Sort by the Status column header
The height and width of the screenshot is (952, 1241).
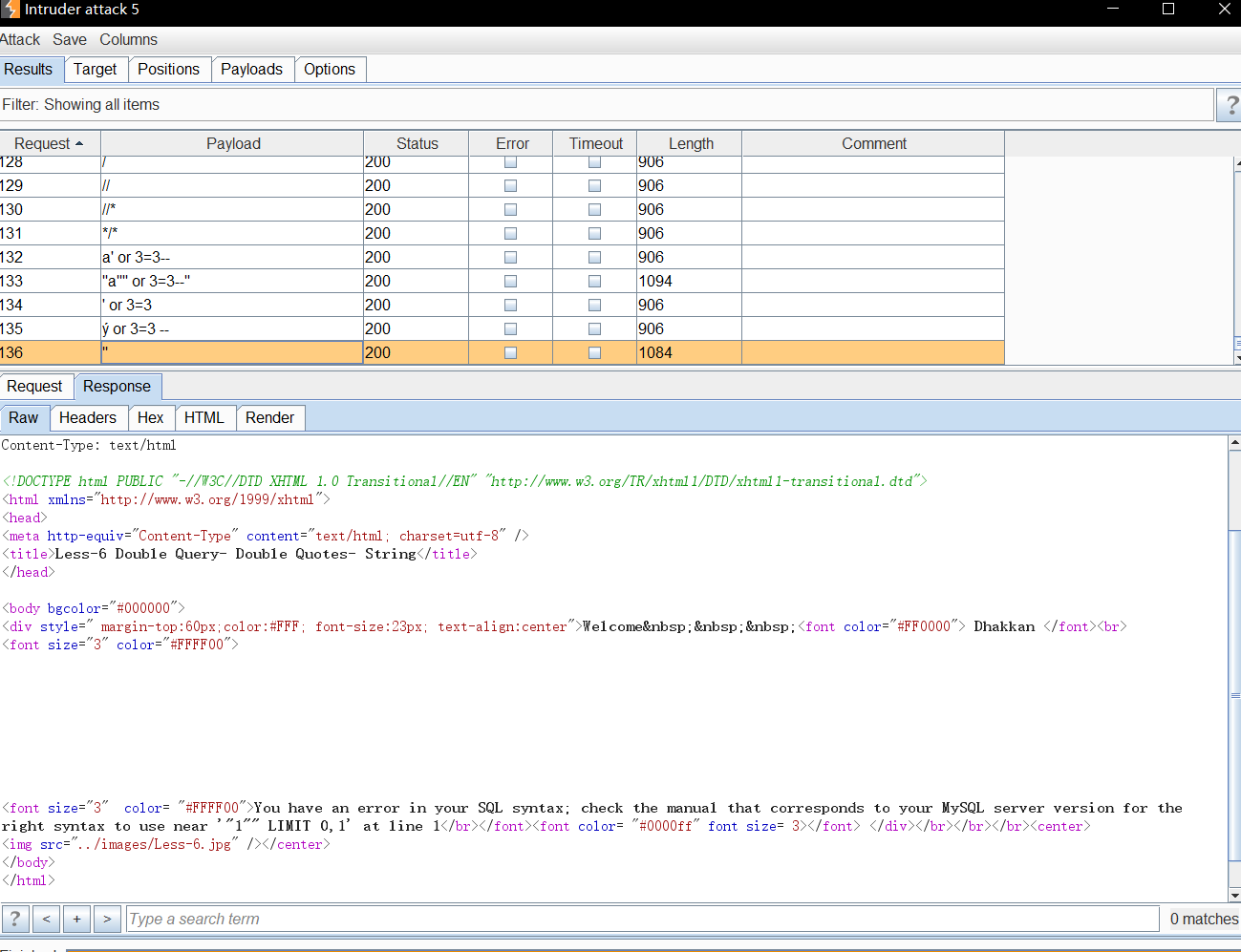click(x=417, y=143)
